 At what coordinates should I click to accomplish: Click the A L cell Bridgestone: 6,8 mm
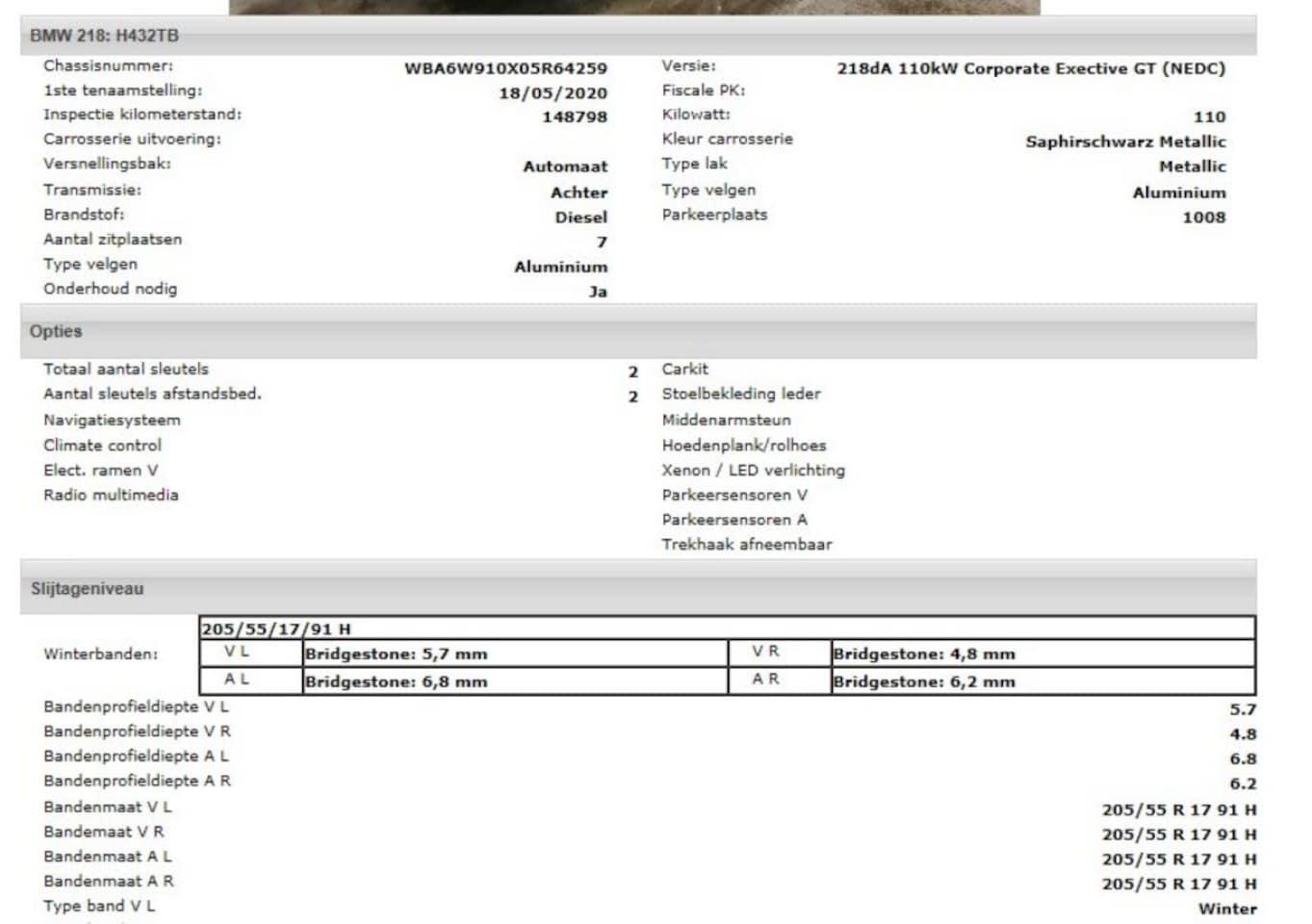coord(515,680)
